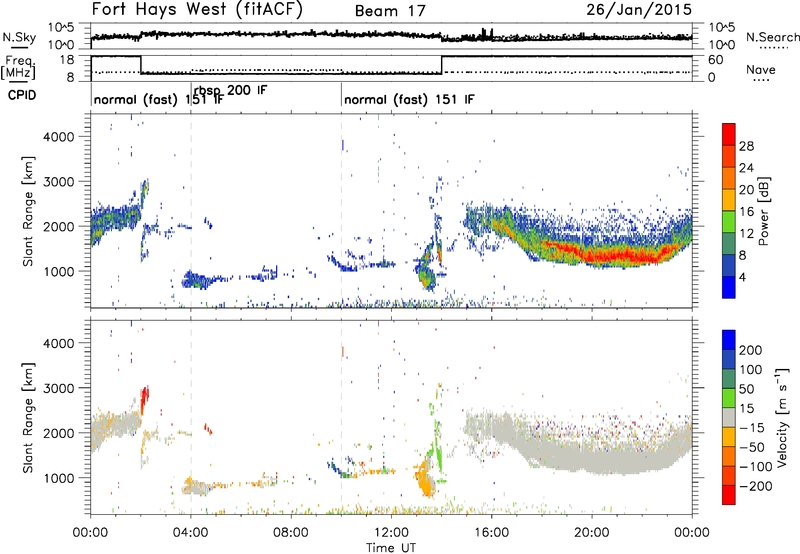Click the 'Velocity [m s-1]' colorbar label

coord(782,417)
